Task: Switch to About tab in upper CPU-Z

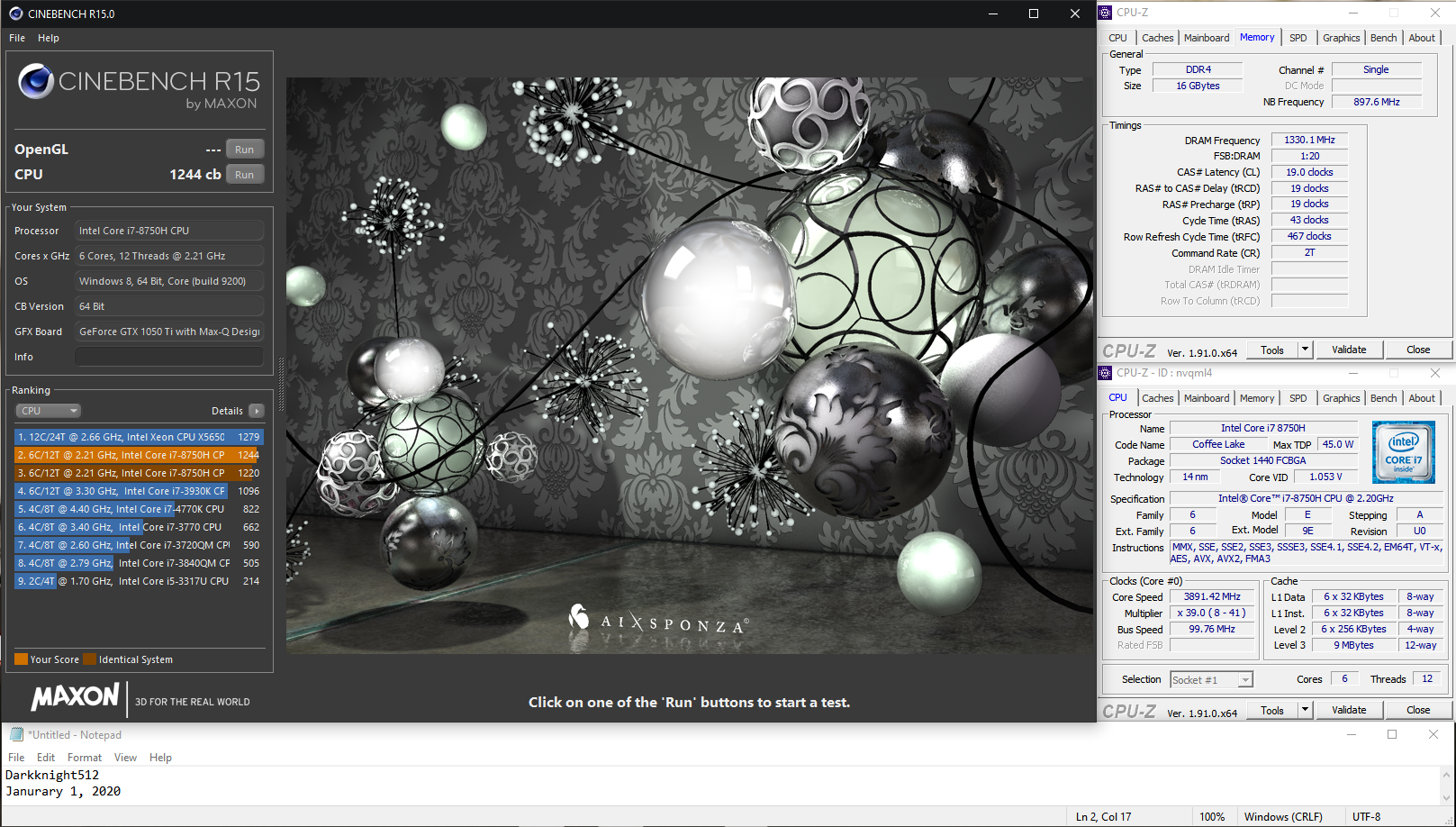Action: pos(1422,38)
